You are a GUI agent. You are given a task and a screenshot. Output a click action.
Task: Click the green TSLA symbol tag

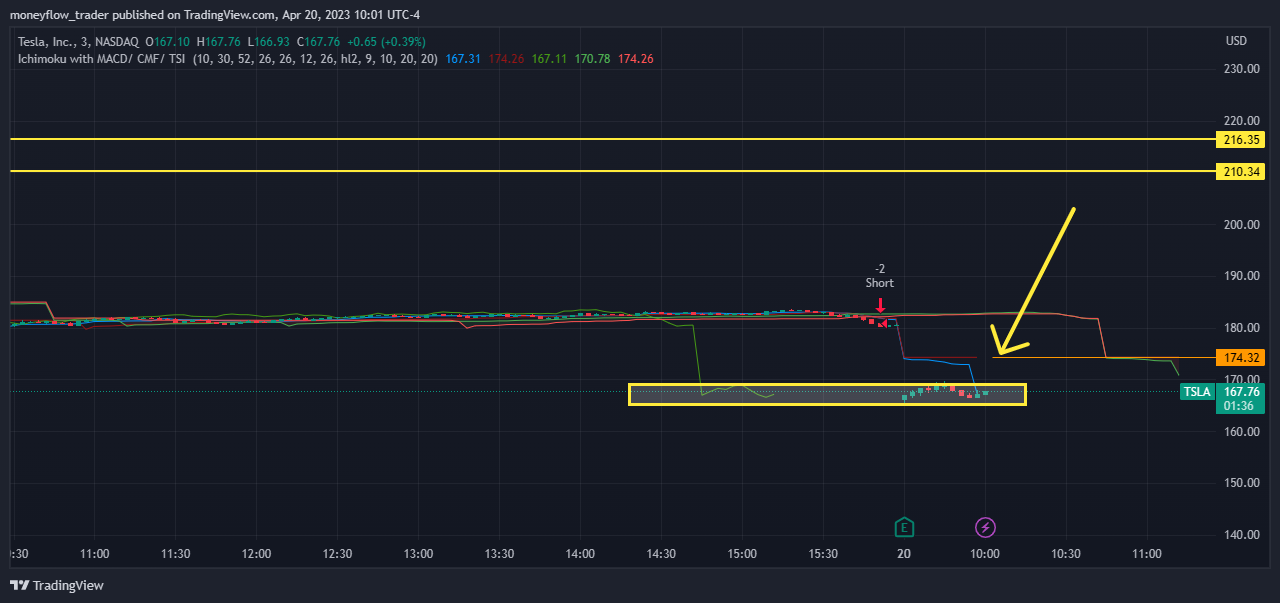pyautogui.click(x=1197, y=392)
